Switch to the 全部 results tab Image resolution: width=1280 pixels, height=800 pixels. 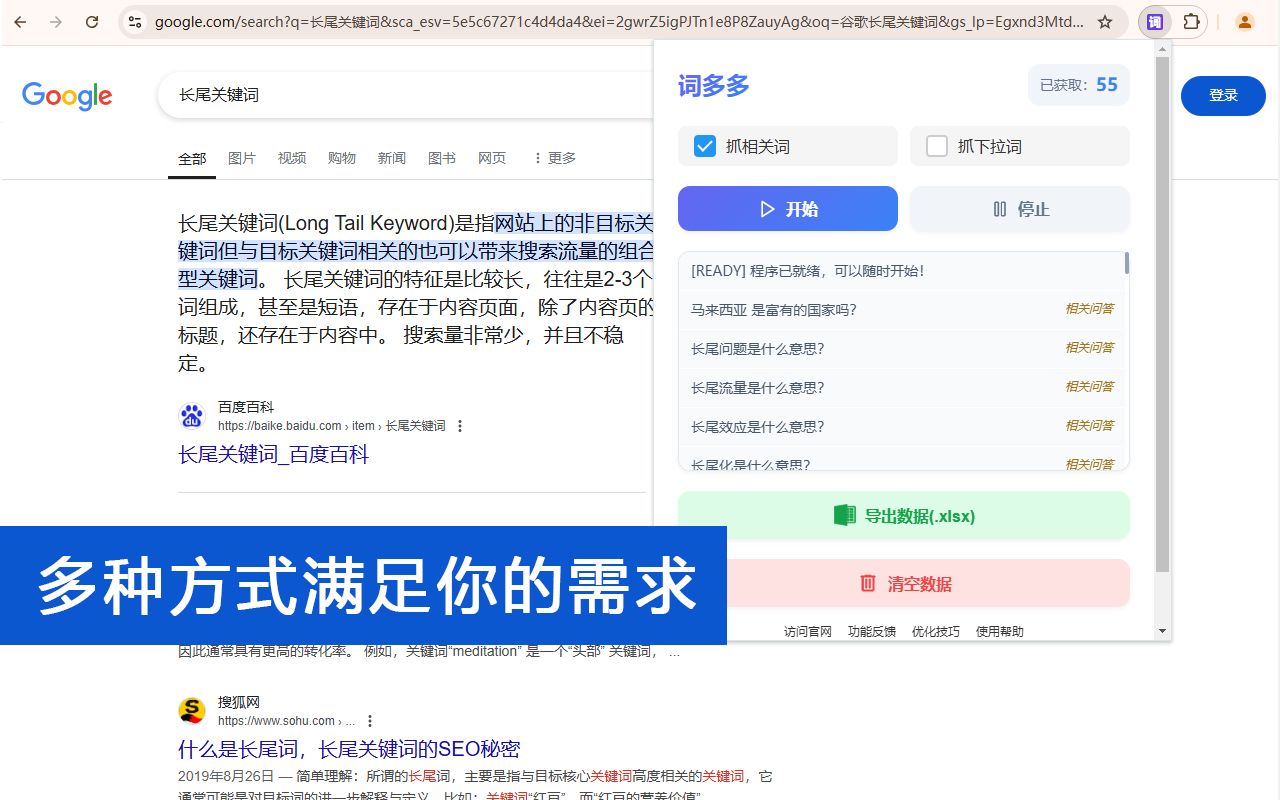tap(192, 158)
